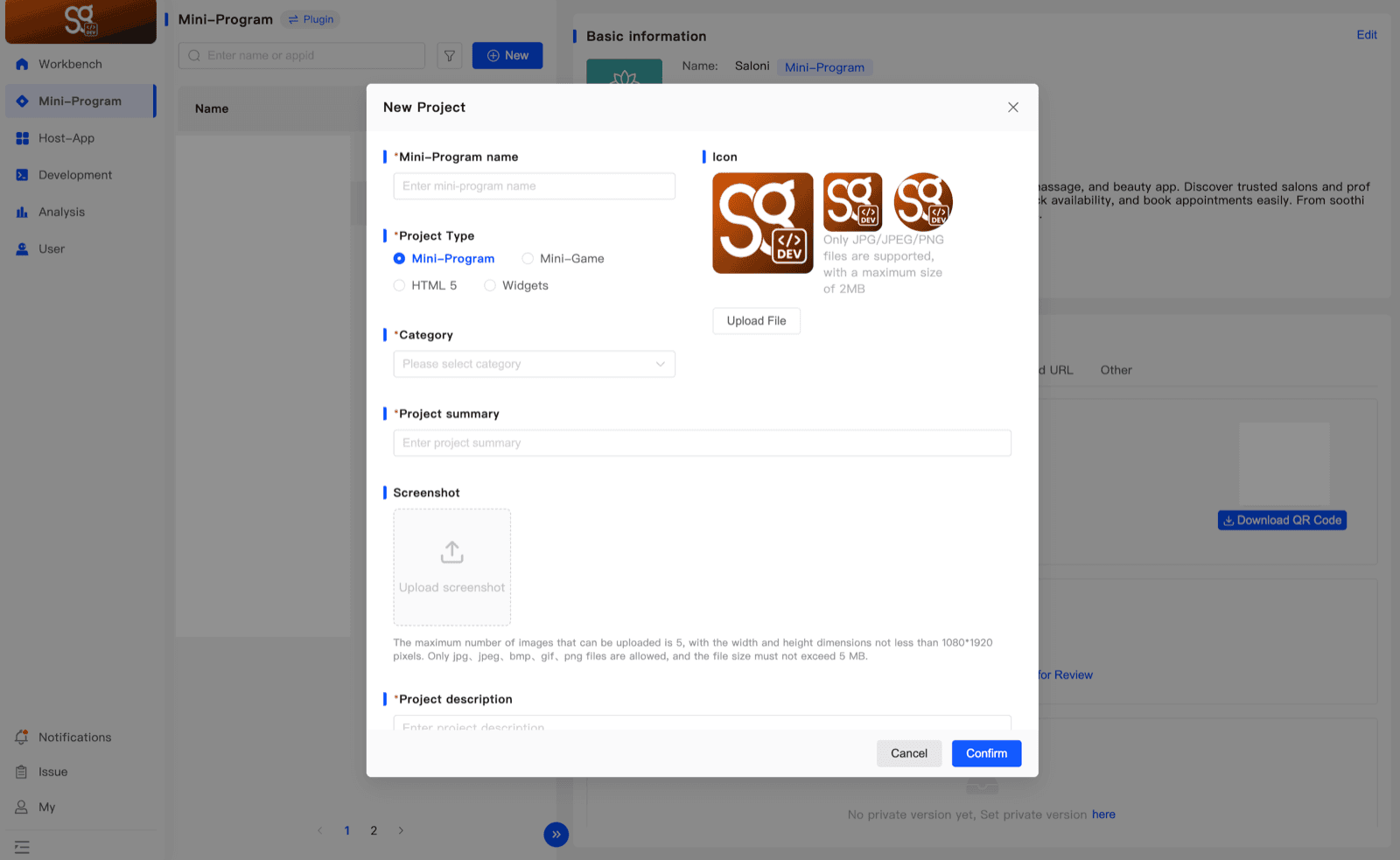Screen dimensions: 1400x860
Task: Open Notifications bell icon
Action: pos(22,738)
